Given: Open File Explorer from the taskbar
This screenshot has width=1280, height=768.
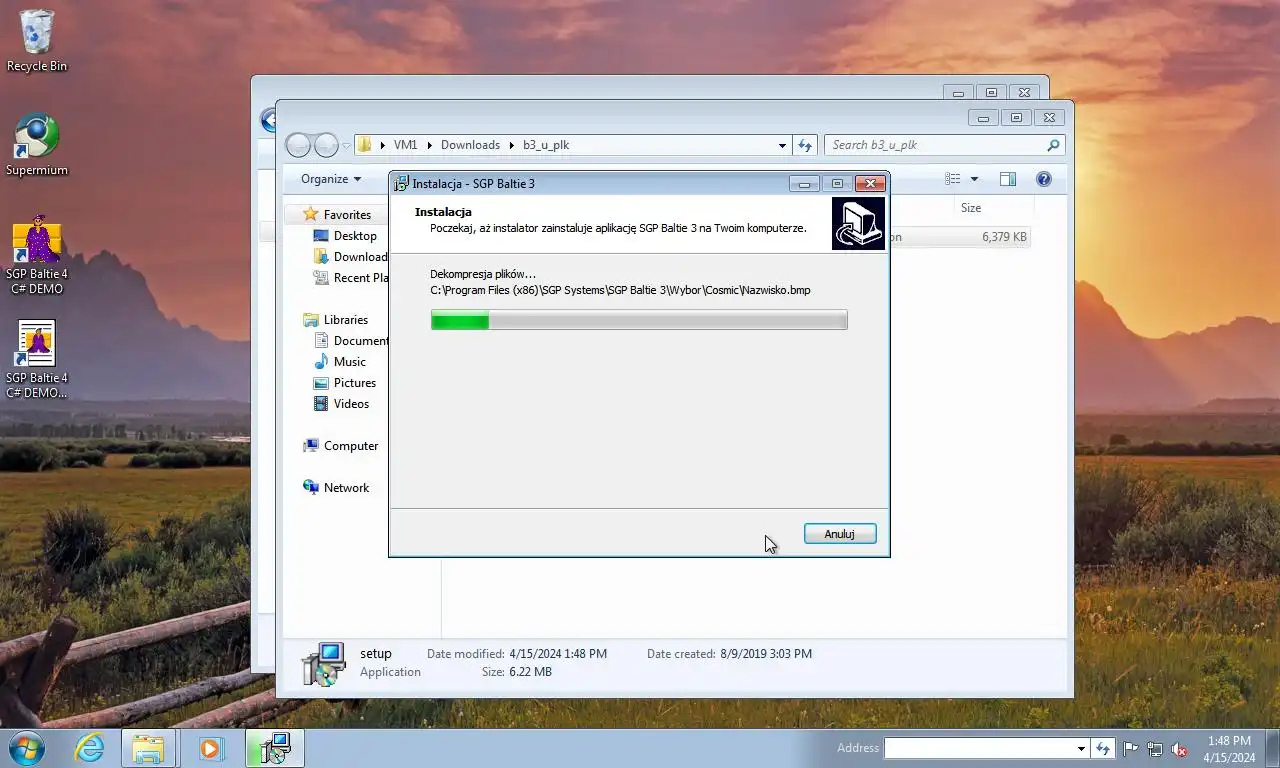Looking at the screenshot, I should (149, 748).
